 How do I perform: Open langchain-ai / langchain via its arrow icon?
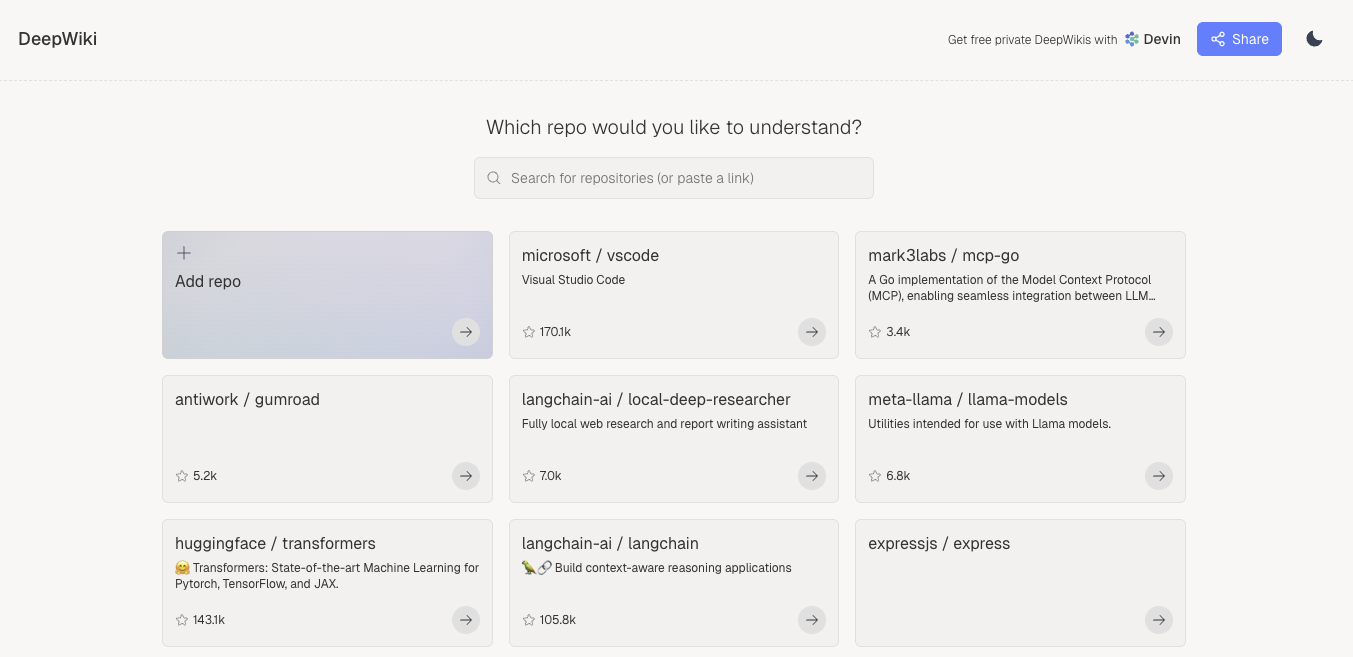(812, 620)
